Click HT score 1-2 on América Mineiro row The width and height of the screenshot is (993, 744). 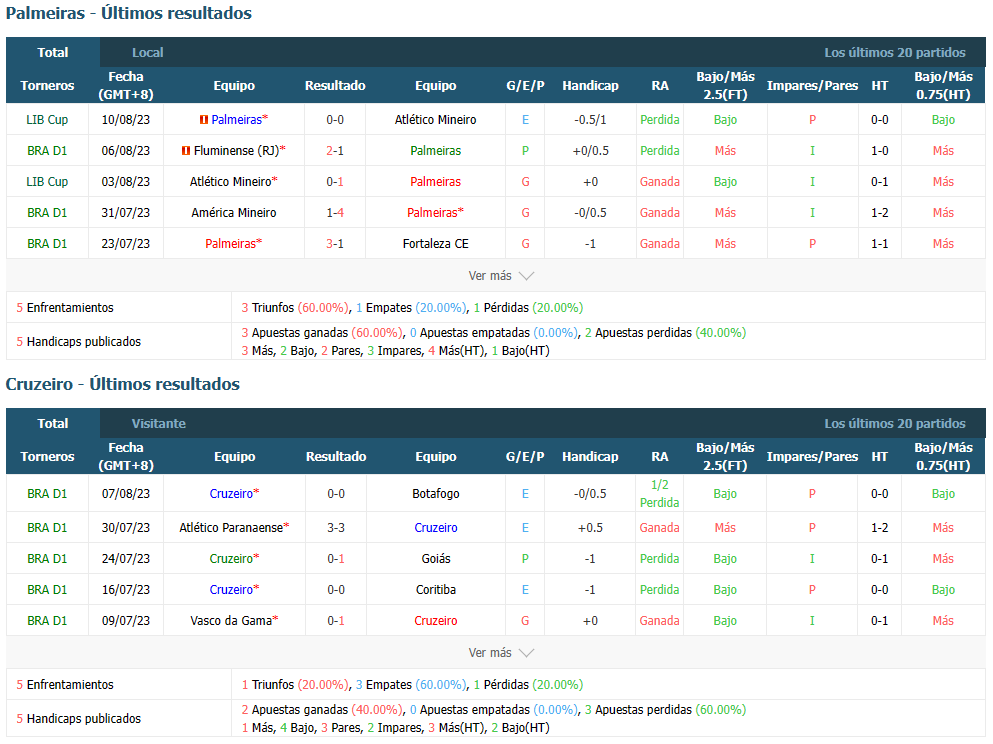(x=879, y=213)
